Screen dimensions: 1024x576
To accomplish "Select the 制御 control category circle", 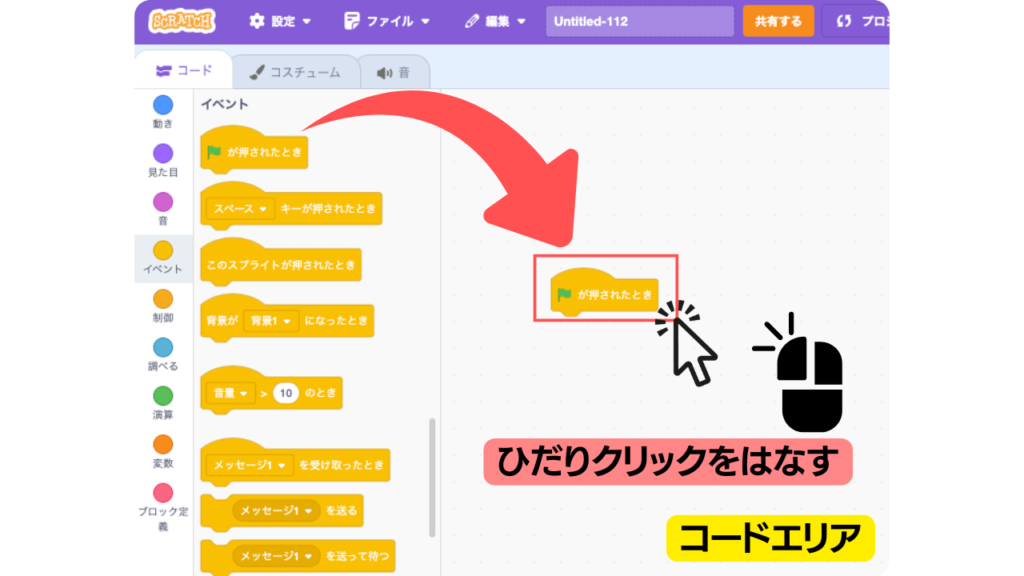I will pos(163,299).
